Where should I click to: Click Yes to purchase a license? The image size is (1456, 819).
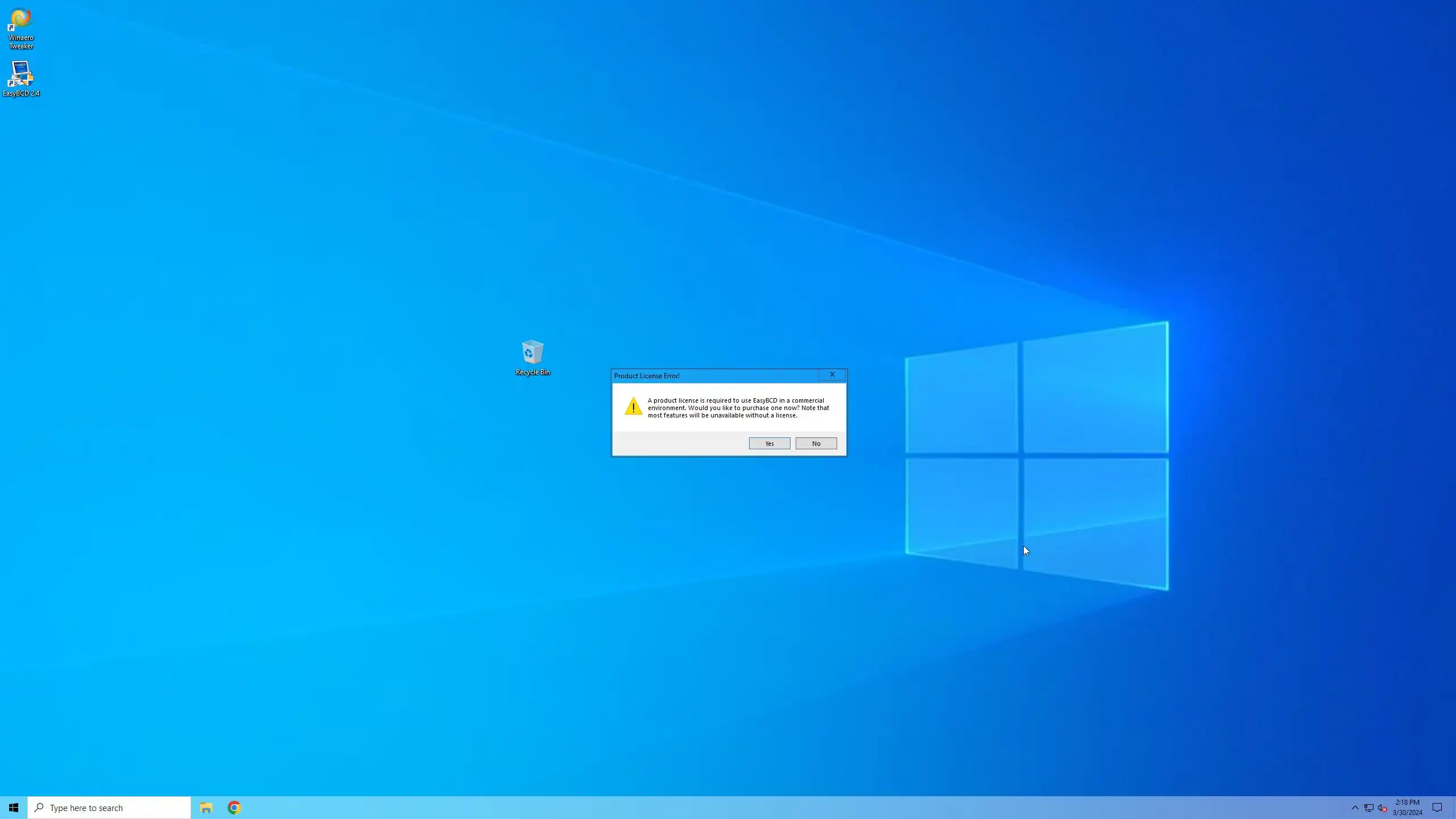pos(769,444)
